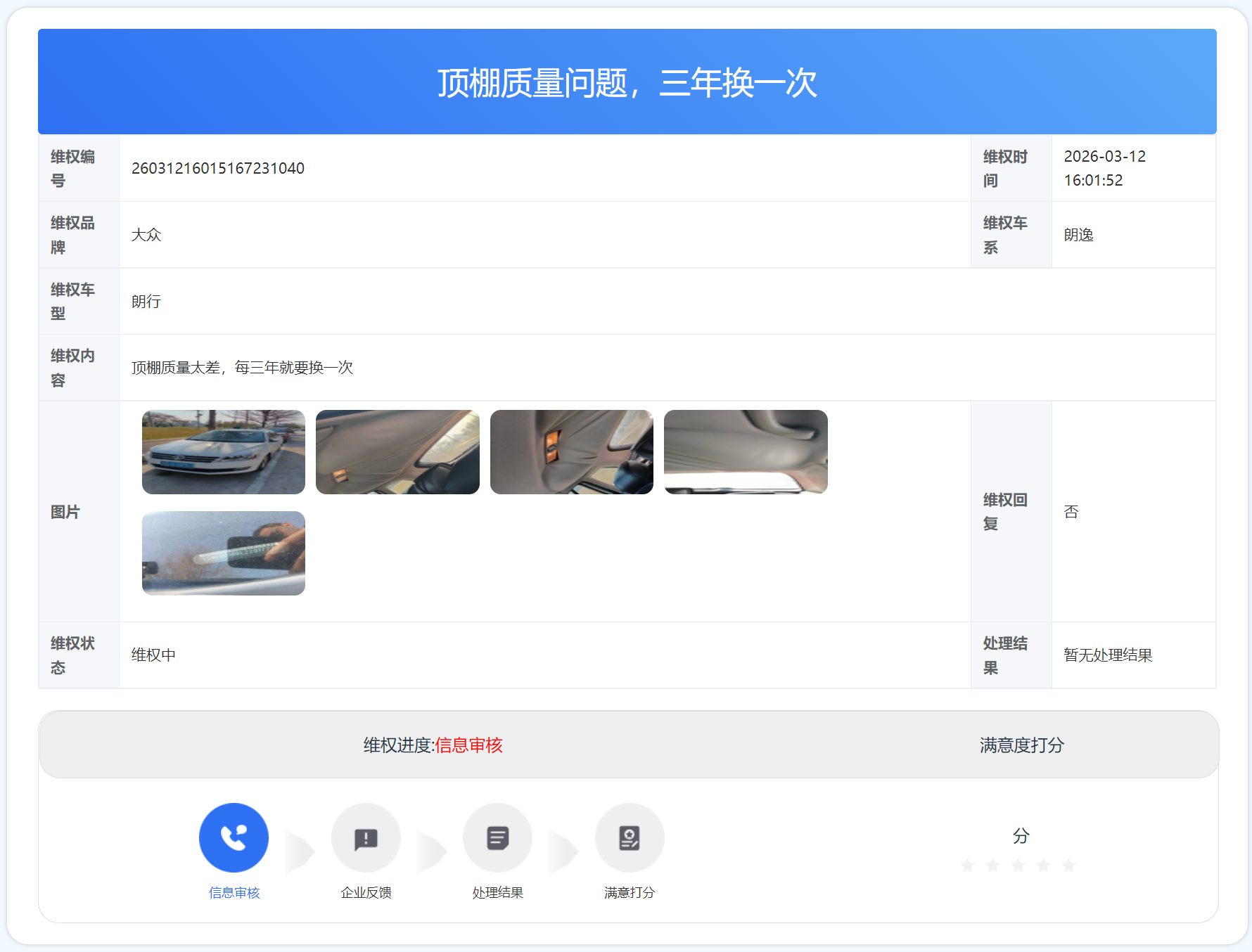Select the fifth satisfaction star
The height and width of the screenshot is (952, 1252).
(1069, 866)
